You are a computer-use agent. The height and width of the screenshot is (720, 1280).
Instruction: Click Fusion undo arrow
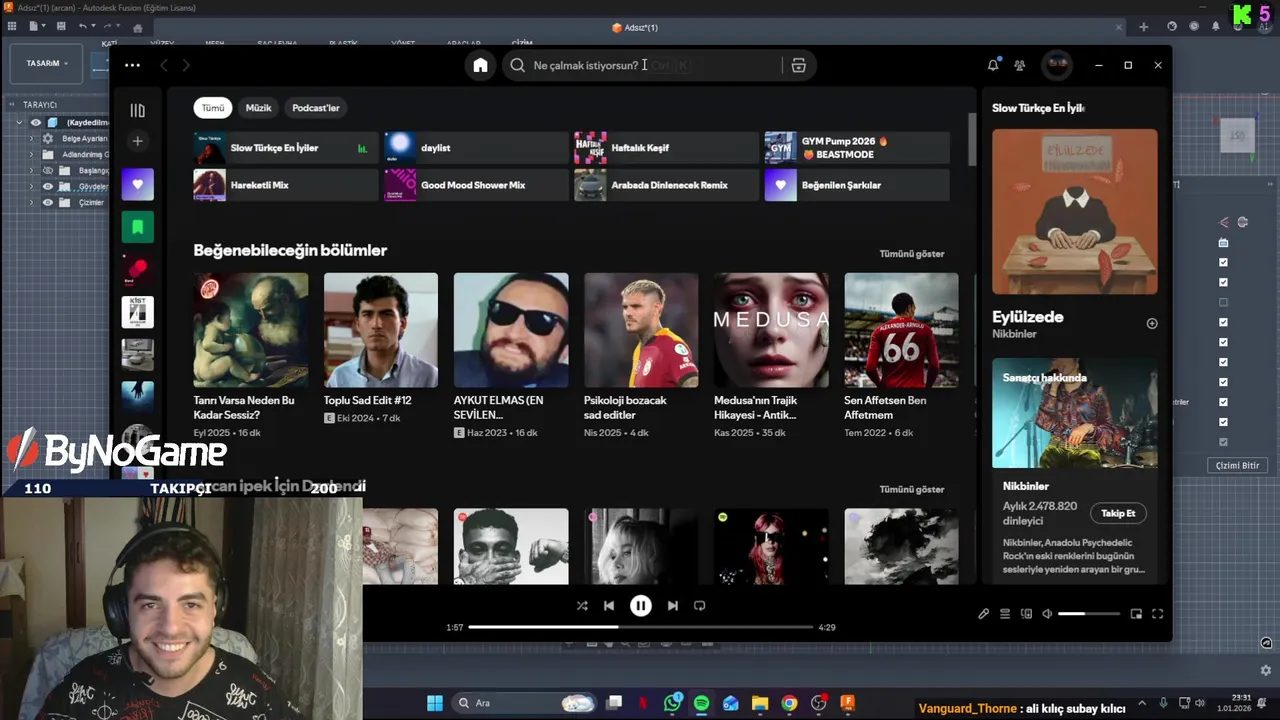83,26
